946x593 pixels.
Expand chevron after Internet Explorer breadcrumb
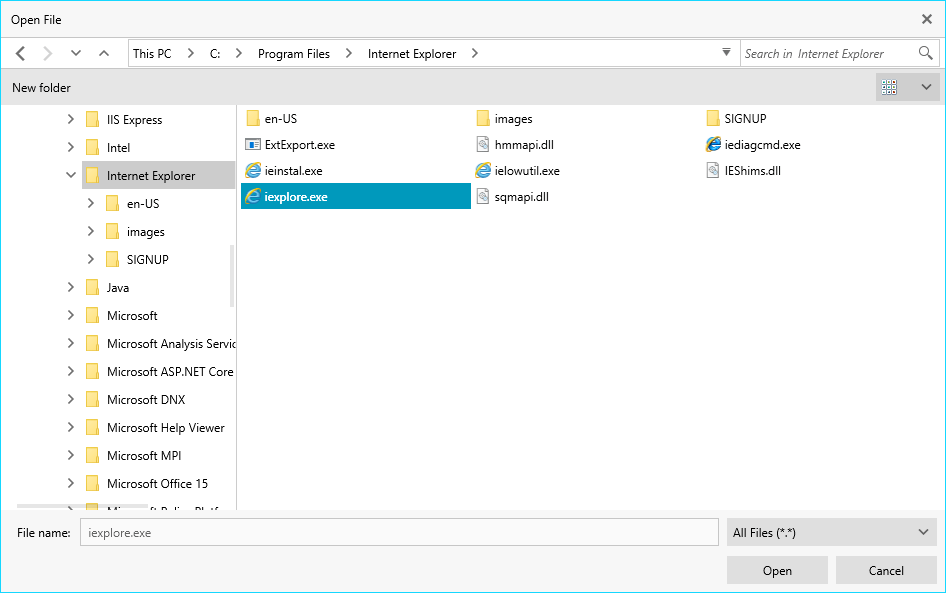pyautogui.click(x=475, y=54)
